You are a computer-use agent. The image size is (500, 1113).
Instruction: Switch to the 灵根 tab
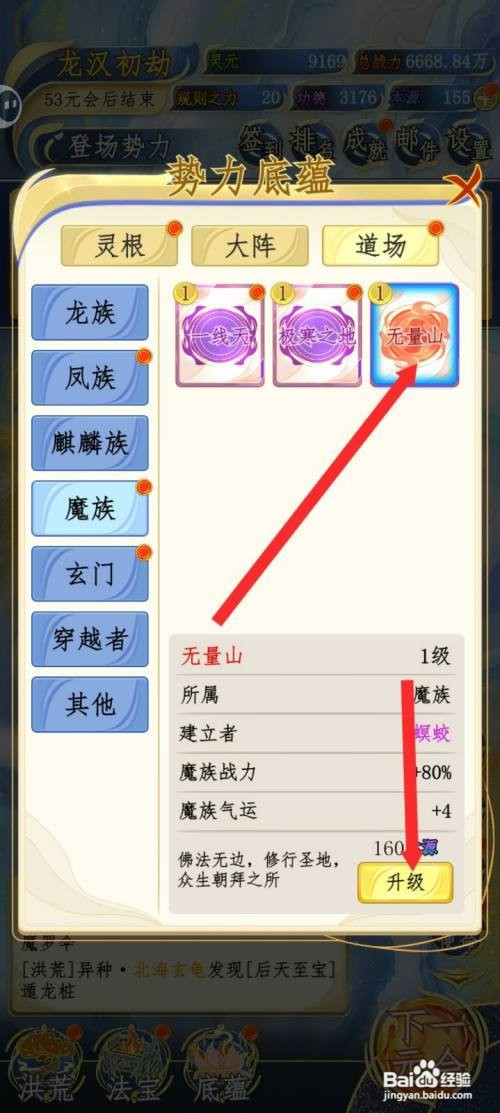[119, 246]
